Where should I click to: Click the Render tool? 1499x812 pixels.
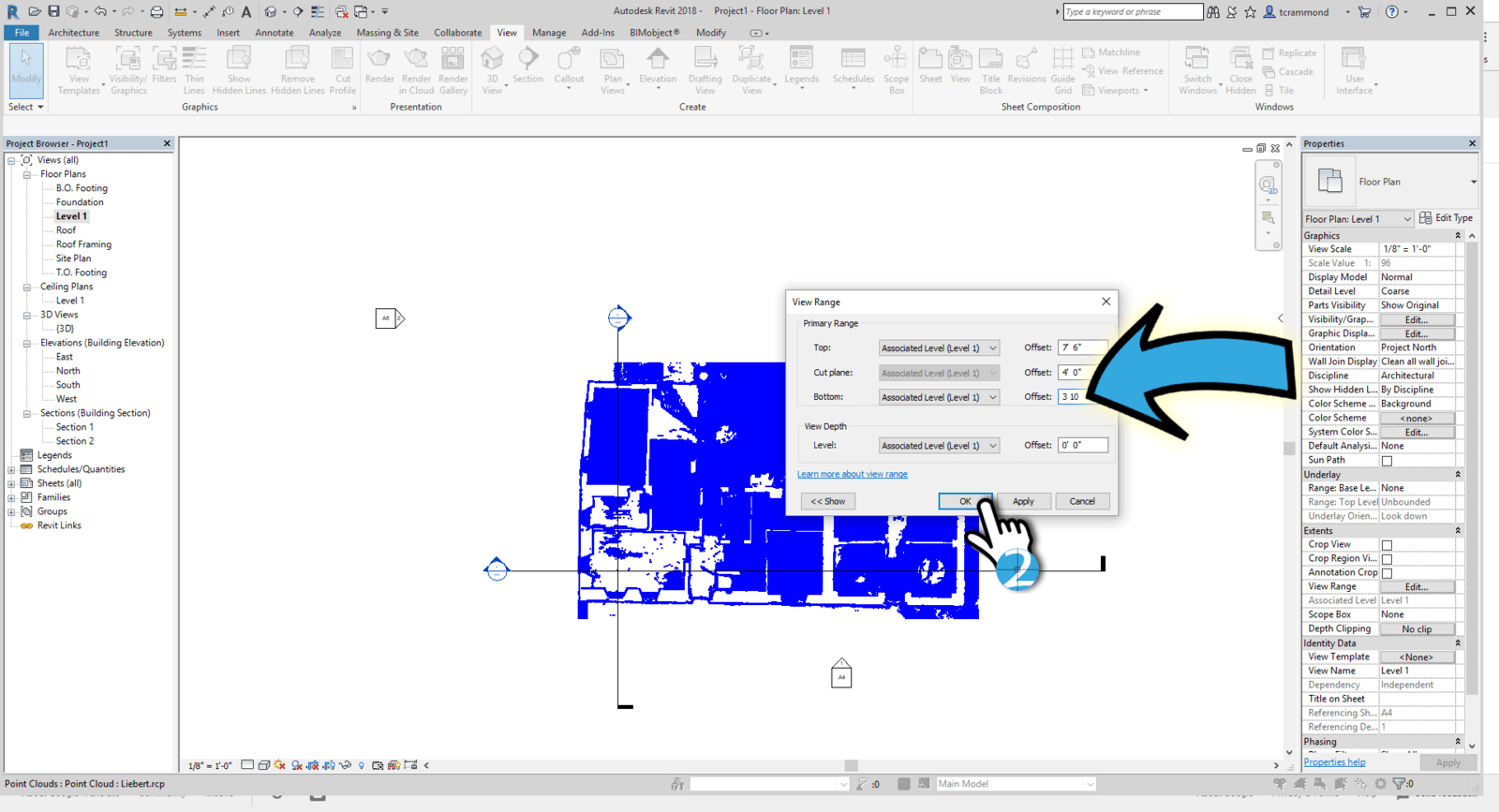pyautogui.click(x=379, y=66)
